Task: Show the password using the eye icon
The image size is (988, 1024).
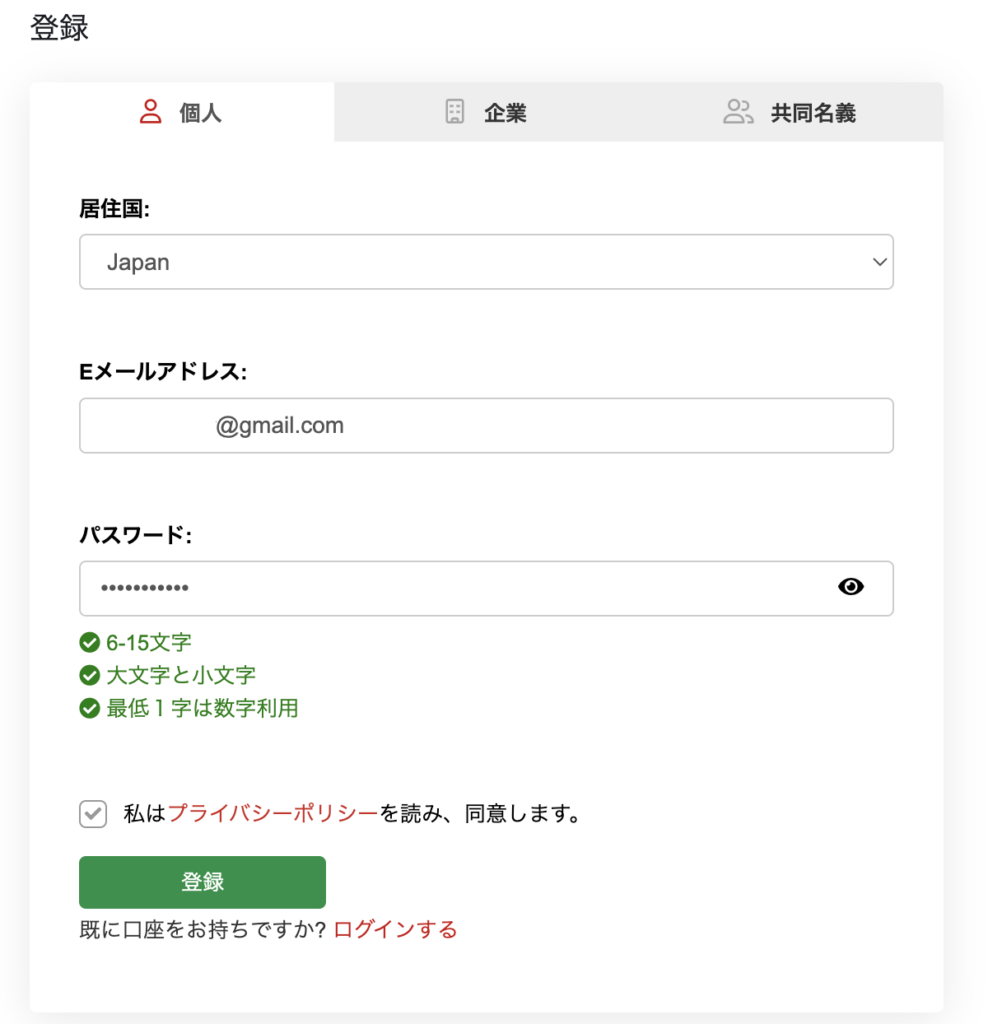Action: pos(850,587)
